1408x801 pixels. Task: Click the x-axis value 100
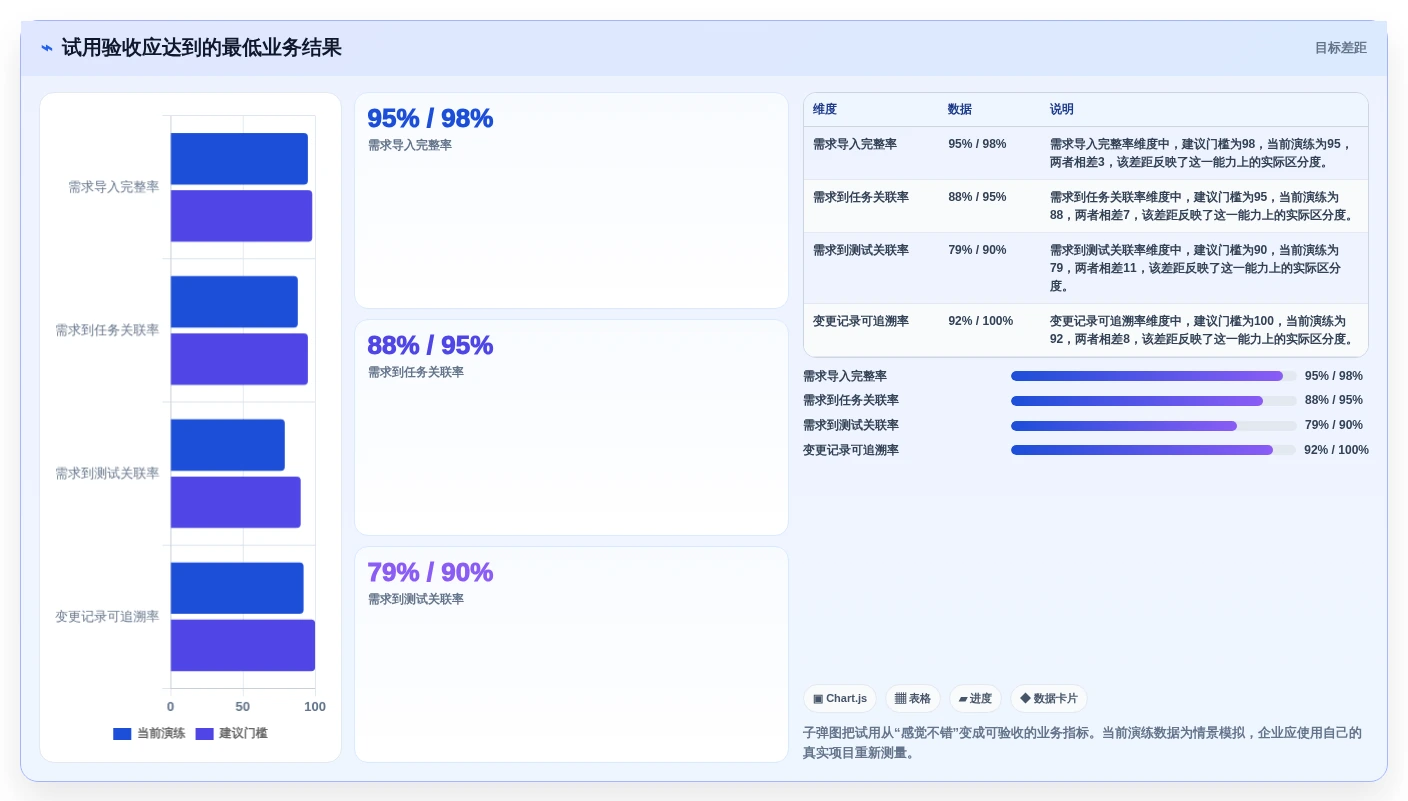(315, 707)
